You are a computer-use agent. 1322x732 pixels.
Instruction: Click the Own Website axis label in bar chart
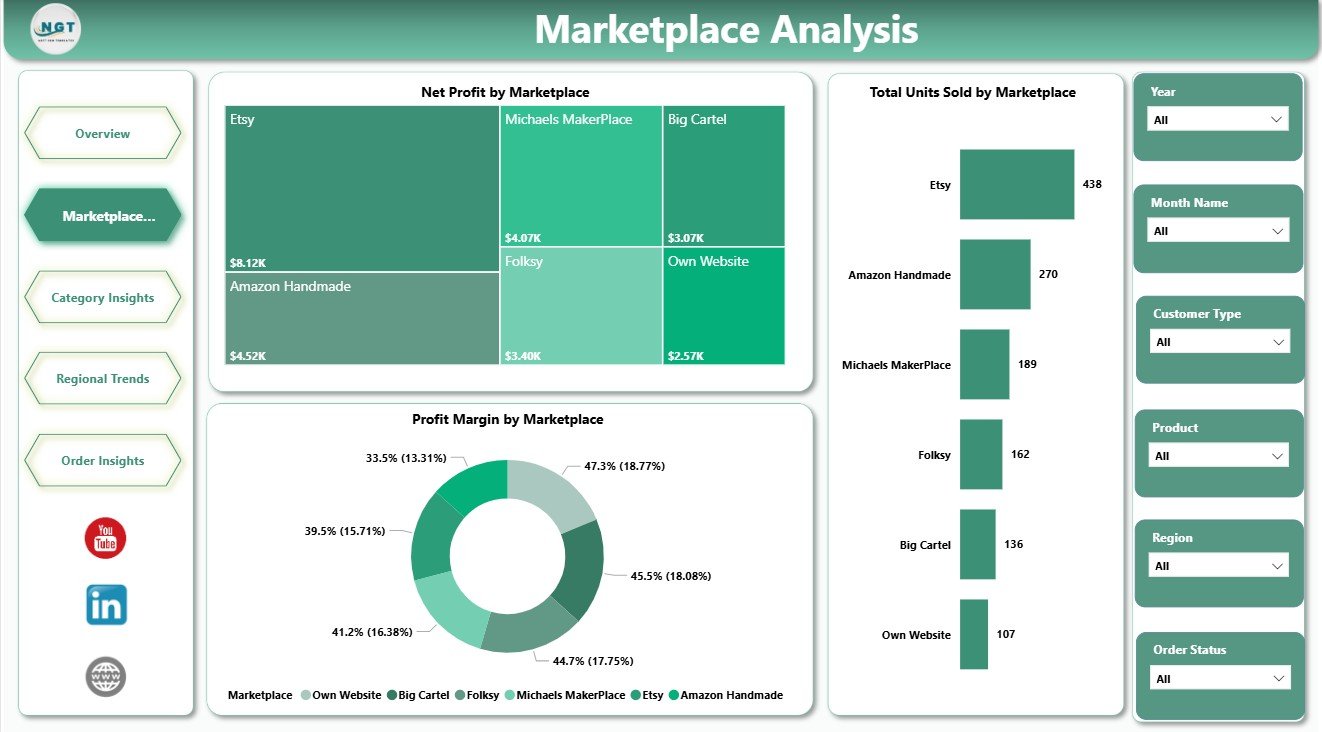pos(916,635)
